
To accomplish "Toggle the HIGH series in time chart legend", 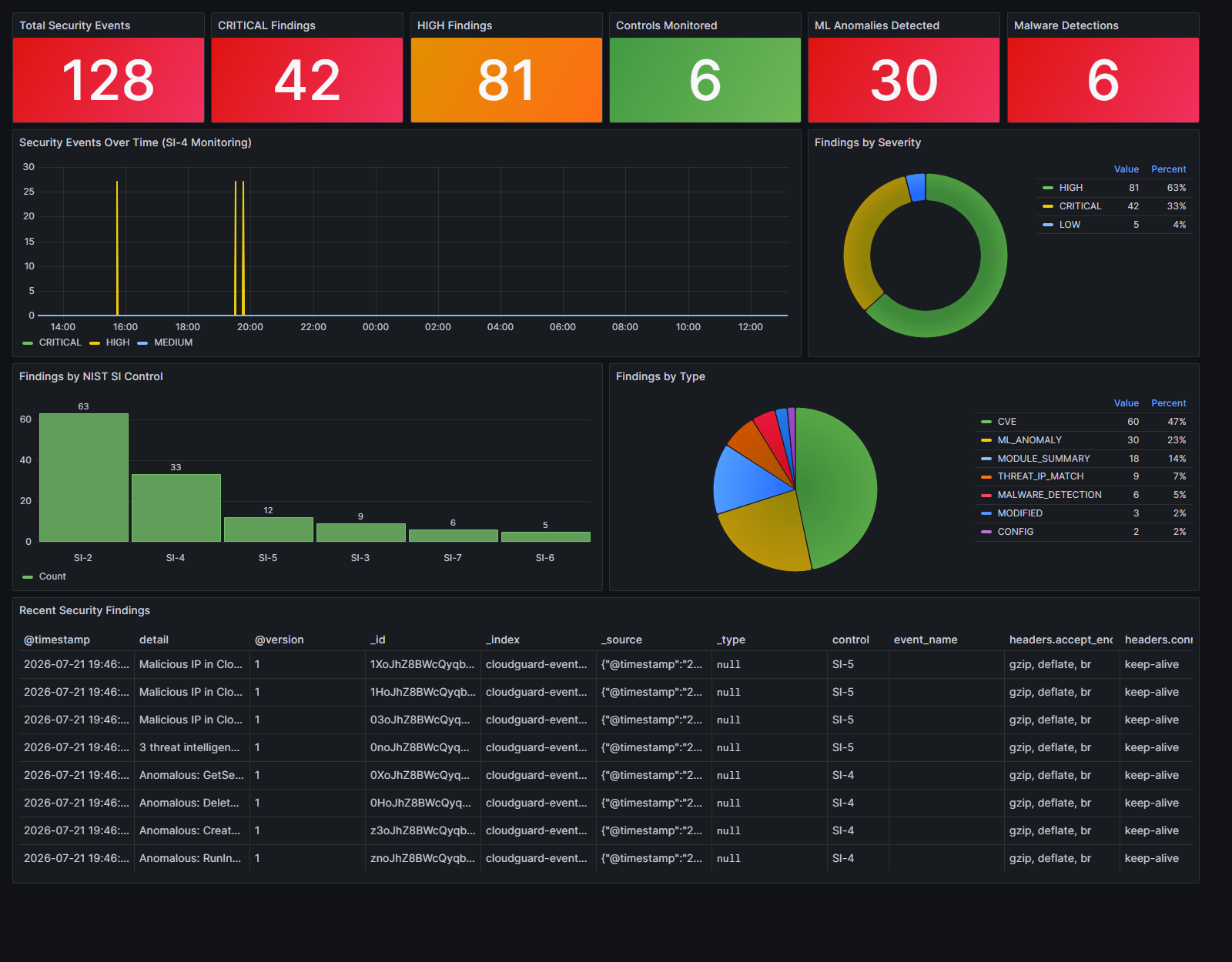I will coord(118,342).
